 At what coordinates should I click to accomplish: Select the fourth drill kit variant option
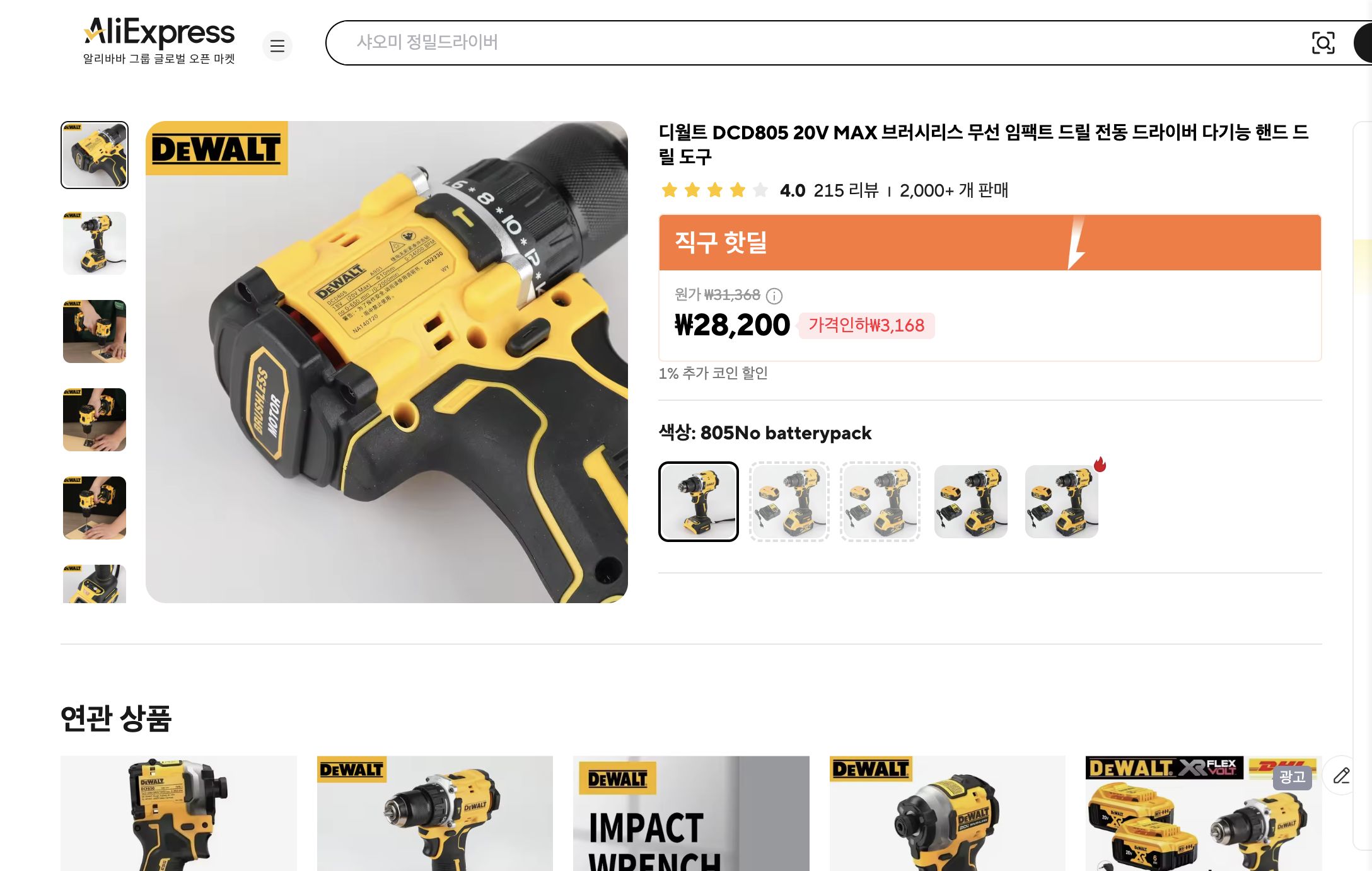click(971, 502)
